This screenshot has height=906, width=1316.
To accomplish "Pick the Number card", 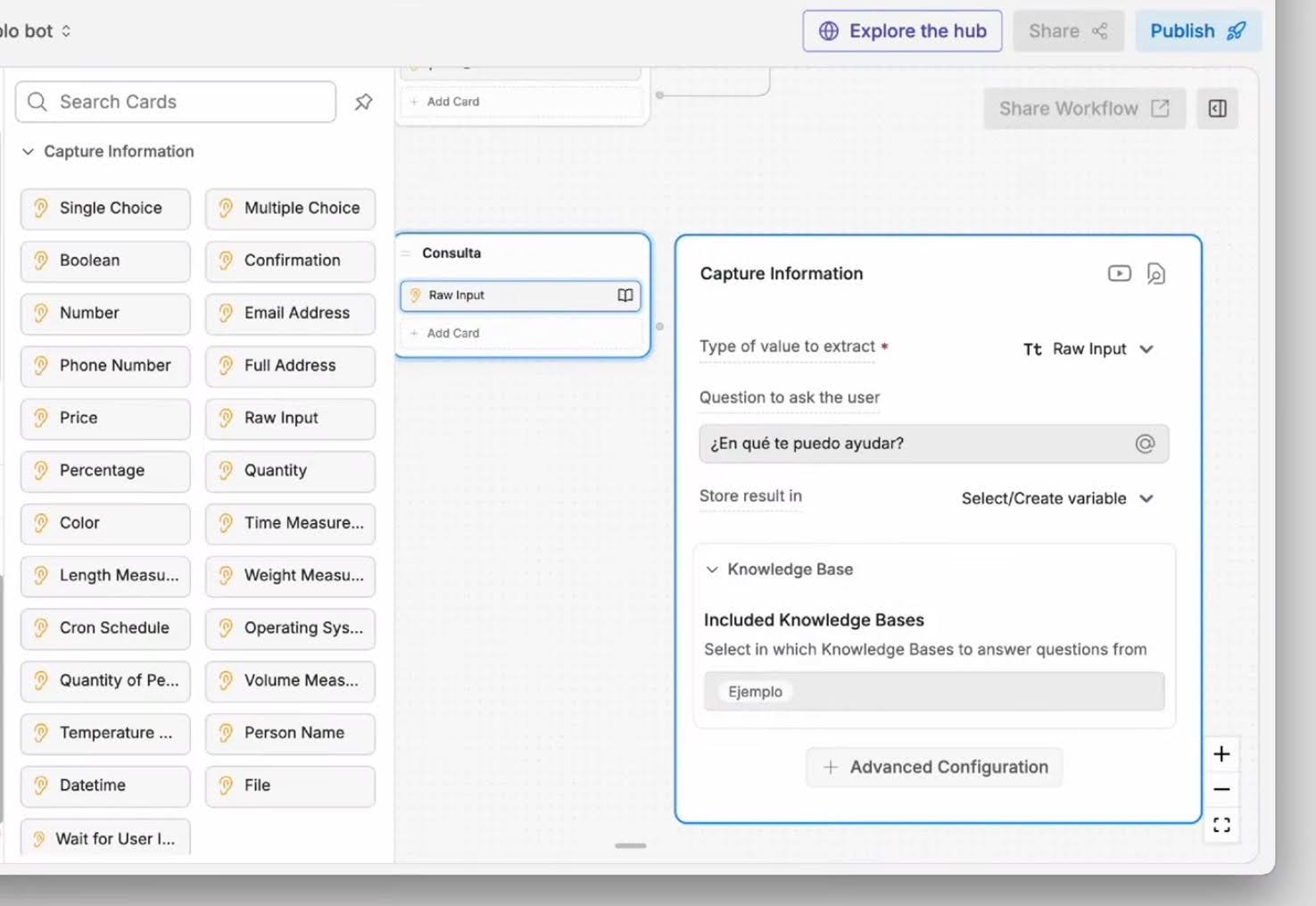I will click(x=105, y=314).
